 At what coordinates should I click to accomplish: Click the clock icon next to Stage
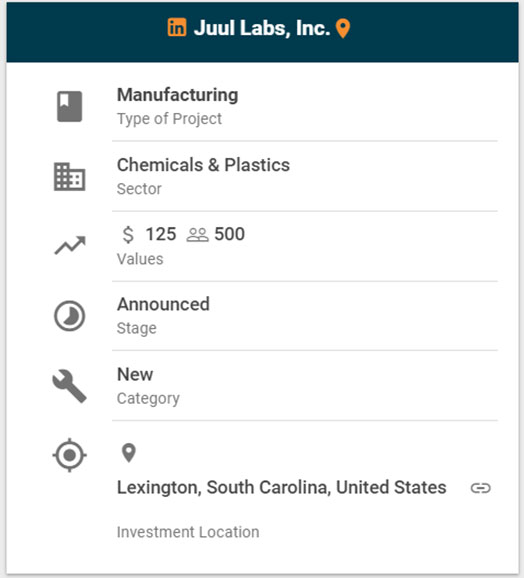[x=69, y=316]
